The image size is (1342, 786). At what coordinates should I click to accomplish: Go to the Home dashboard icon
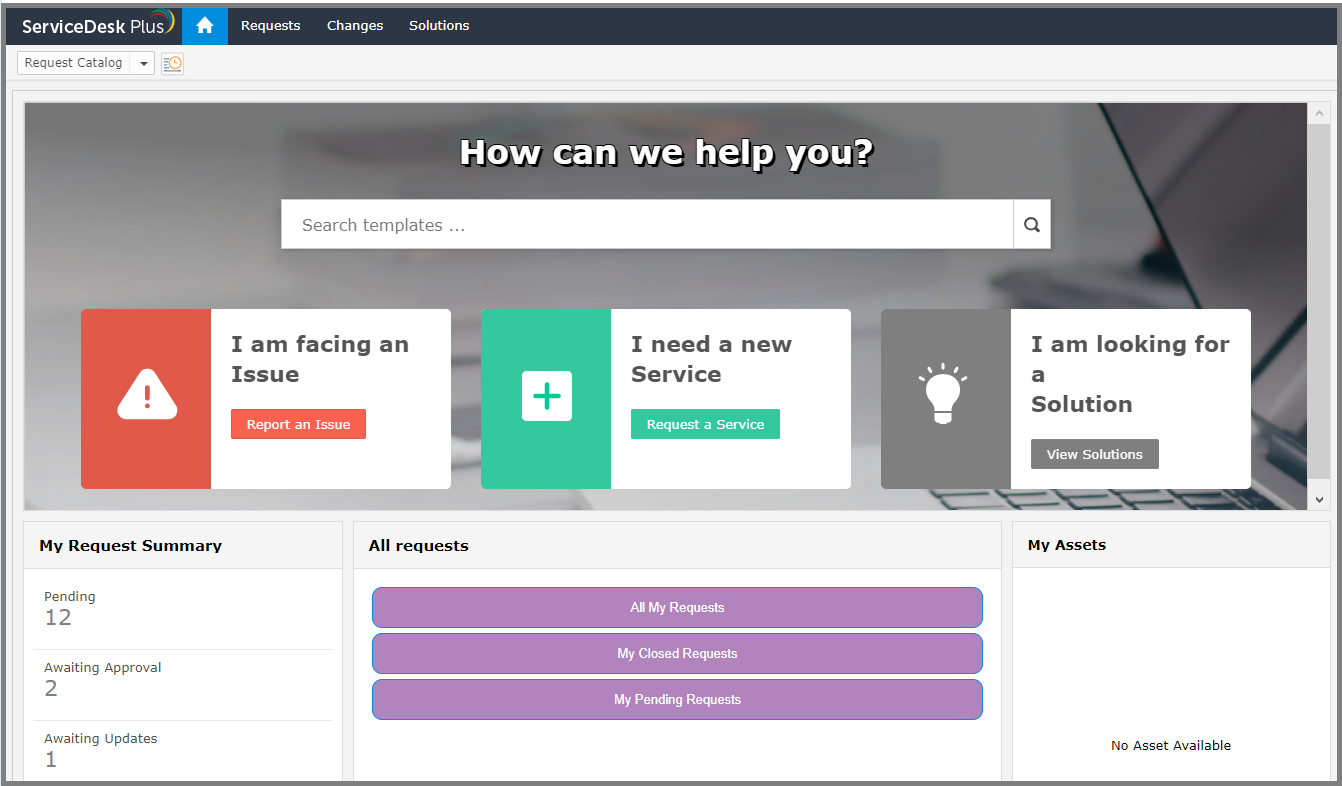click(205, 26)
